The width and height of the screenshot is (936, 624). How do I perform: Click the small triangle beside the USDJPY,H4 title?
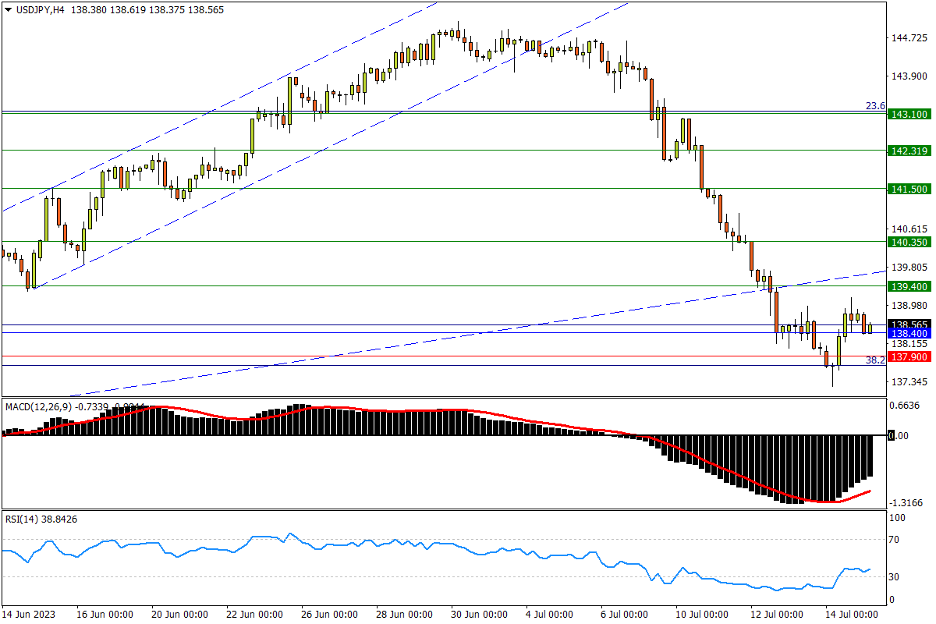[x=8, y=8]
